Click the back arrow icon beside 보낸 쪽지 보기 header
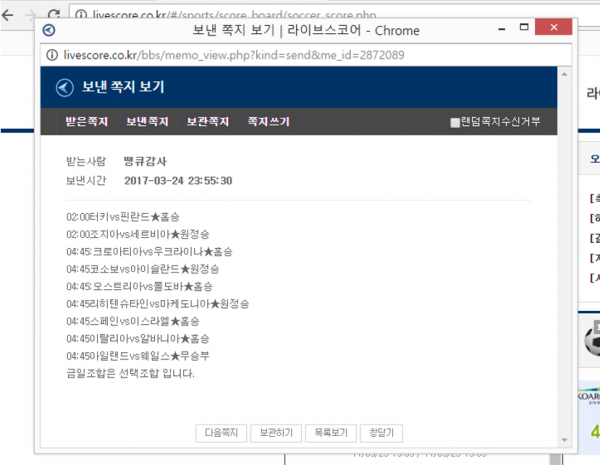This screenshot has width=600, height=470. (x=64, y=88)
